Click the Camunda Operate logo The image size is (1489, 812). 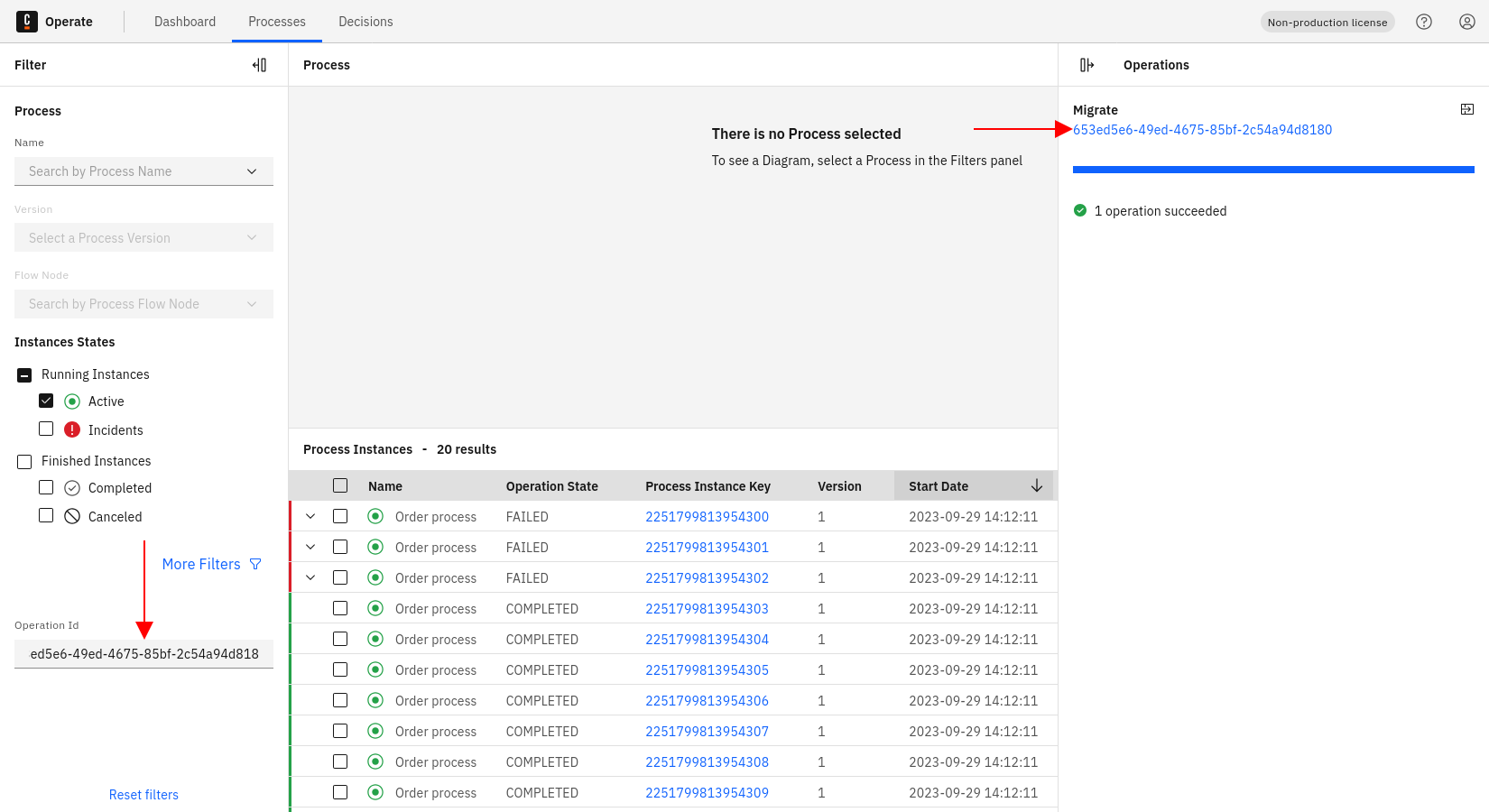point(27,22)
